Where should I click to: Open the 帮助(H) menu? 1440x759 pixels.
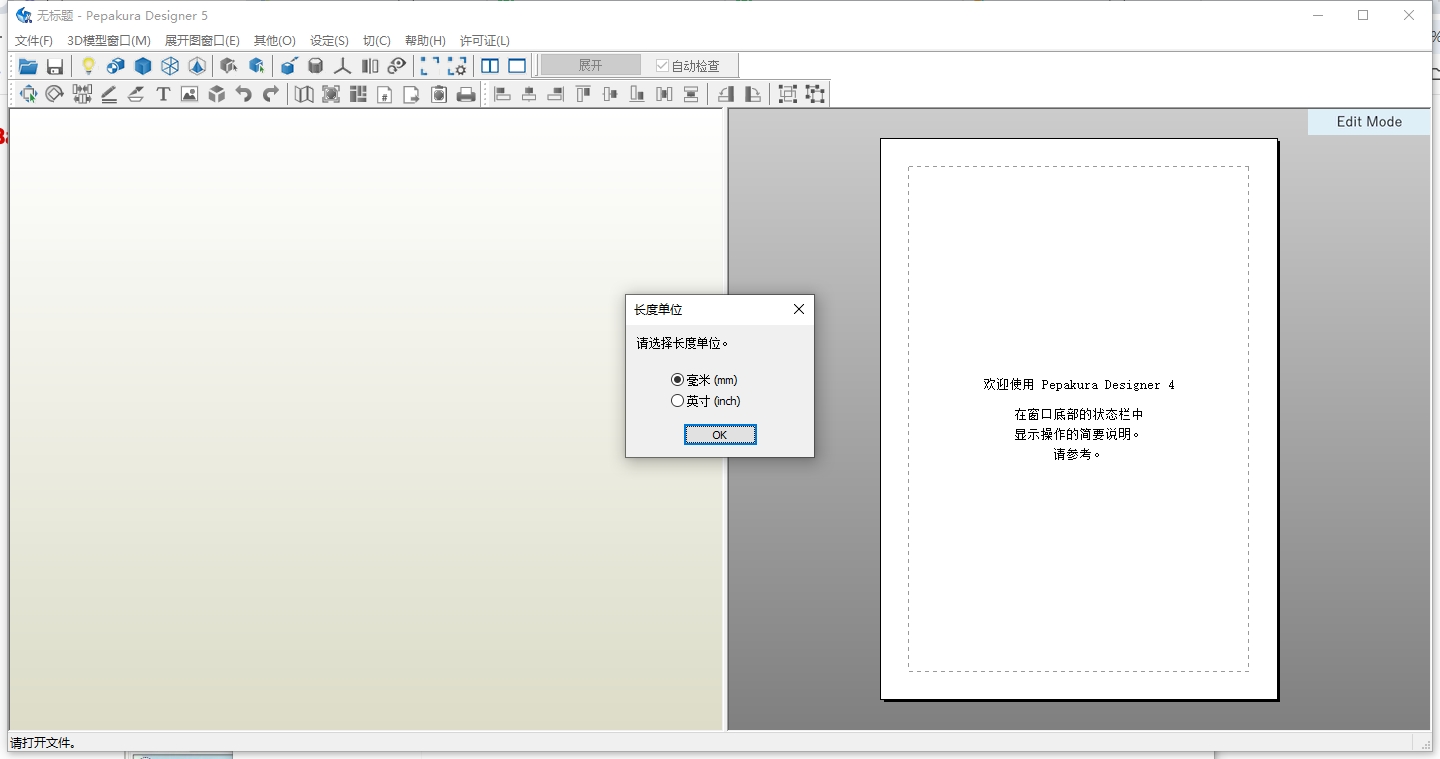425,41
